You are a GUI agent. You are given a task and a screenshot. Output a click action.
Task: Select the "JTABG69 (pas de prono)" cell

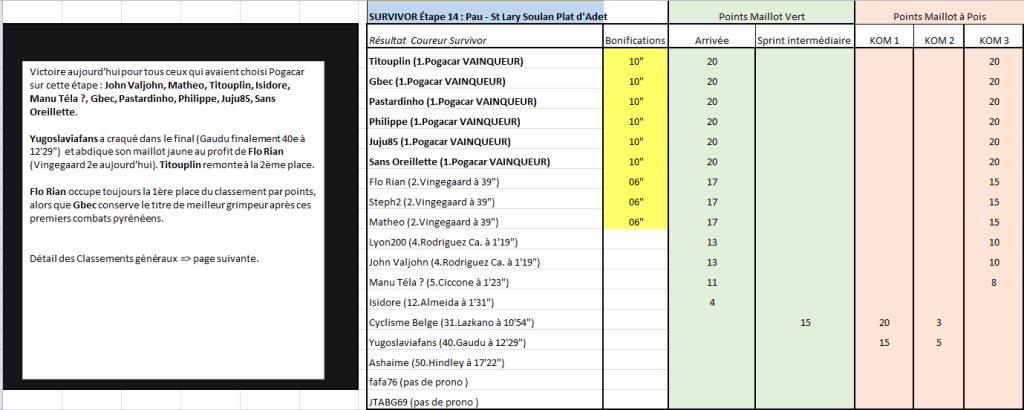483,402
